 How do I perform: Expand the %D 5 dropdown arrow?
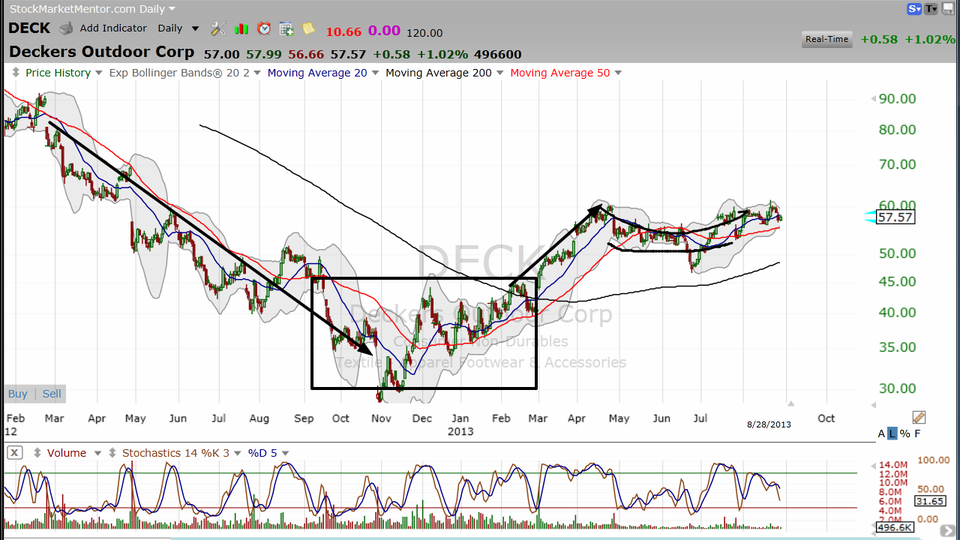(285, 454)
